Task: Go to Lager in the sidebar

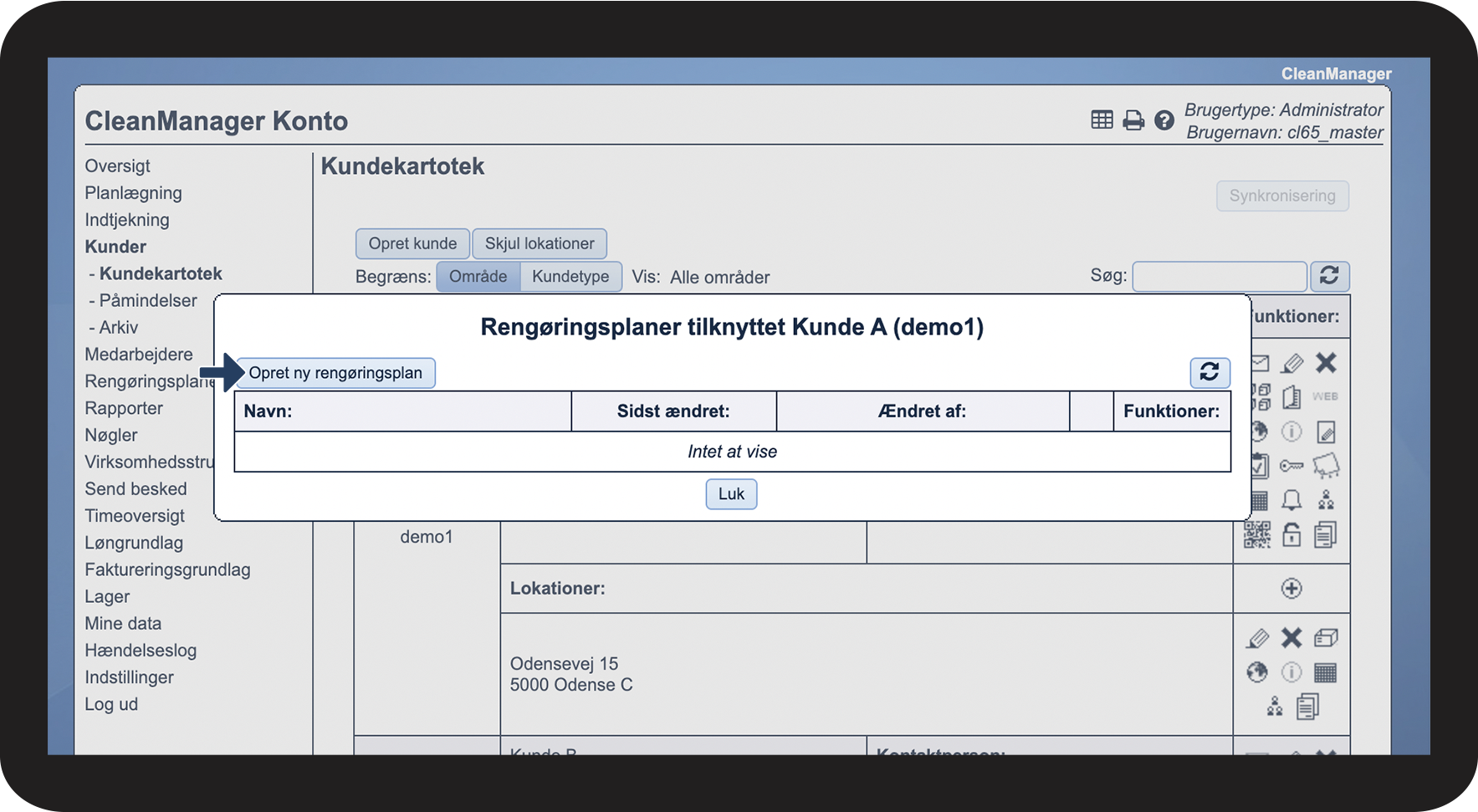Action: (107, 596)
